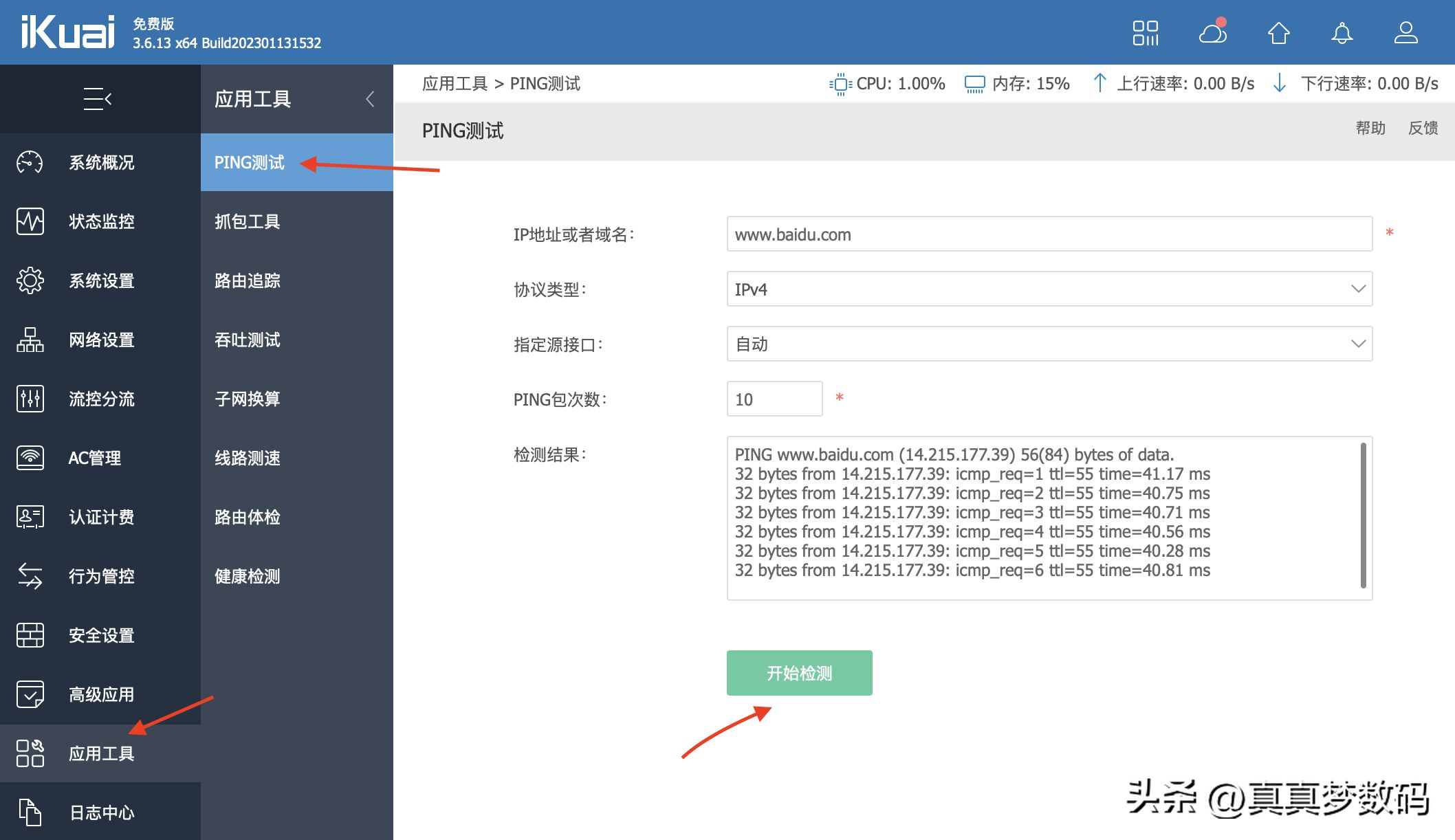Screen dimensions: 1455x840
Task: Click the 开始检测 button
Action: (799, 673)
